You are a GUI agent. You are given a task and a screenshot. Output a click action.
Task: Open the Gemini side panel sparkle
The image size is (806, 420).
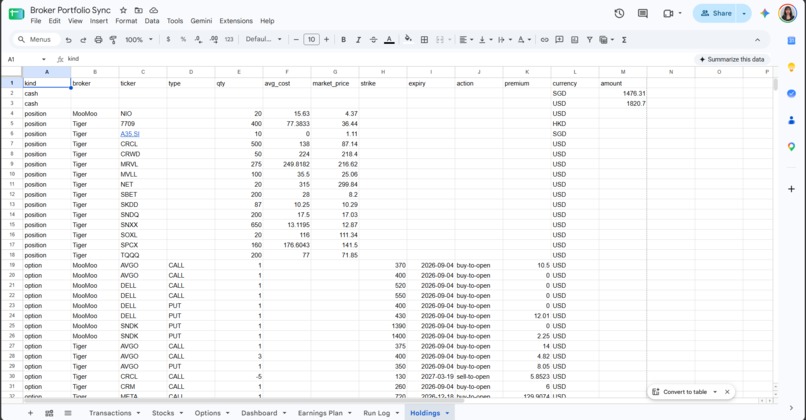(765, 13)
